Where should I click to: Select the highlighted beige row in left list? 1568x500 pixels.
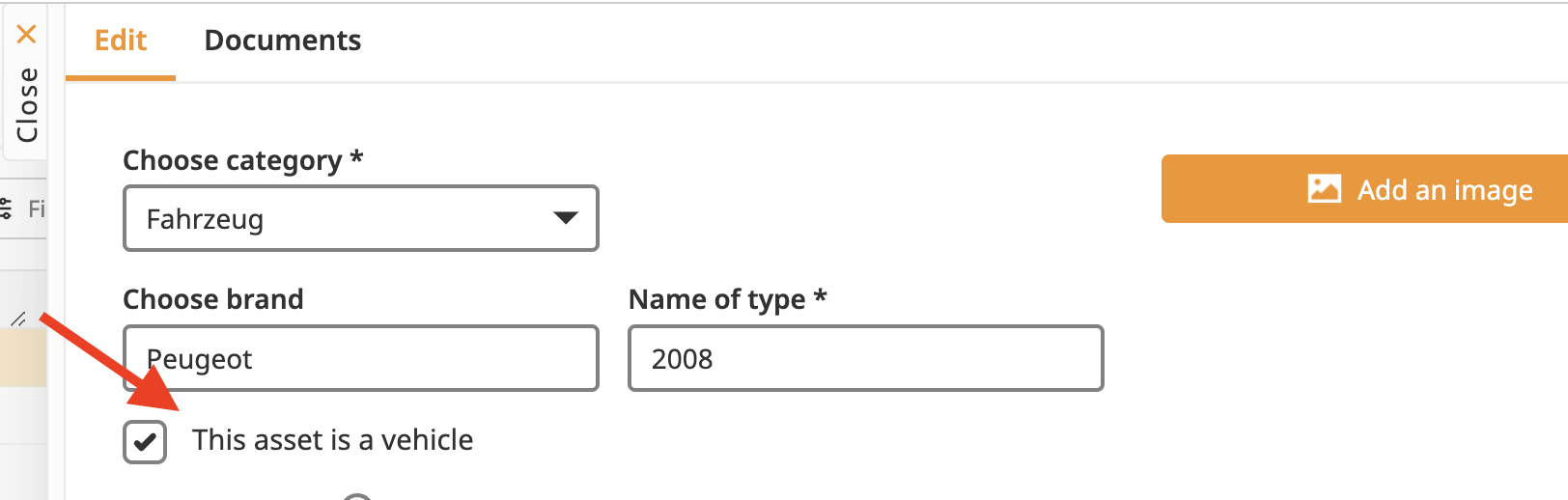23,358
